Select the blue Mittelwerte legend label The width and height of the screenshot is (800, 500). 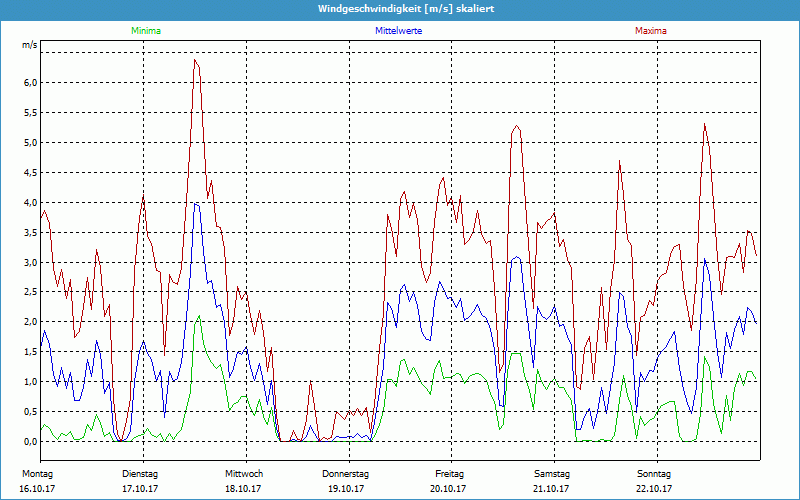[x=398, y=31]
